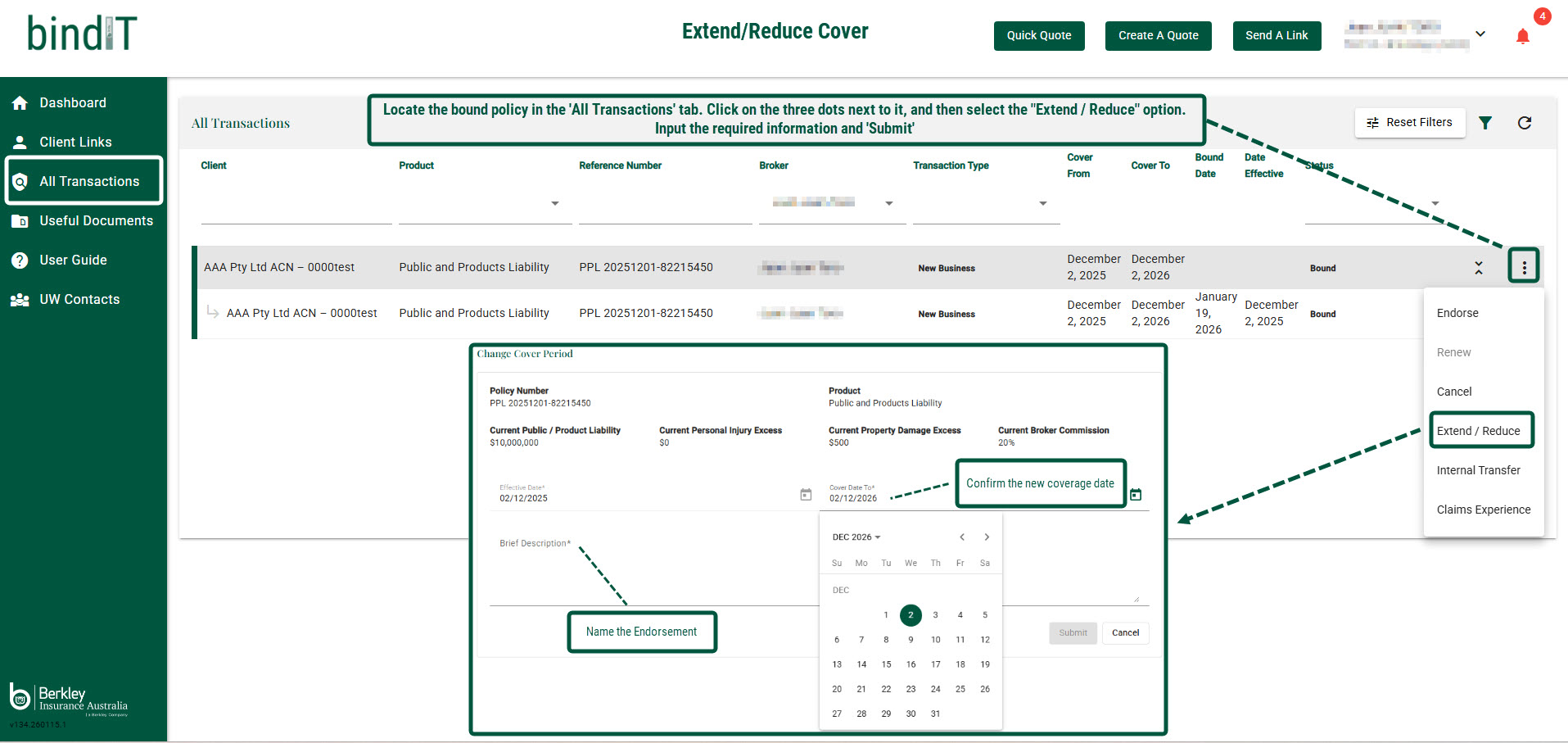The width and height of the screenshot is (1568, 743).
Task: Go to previous month in calendar
Action: pyautogui.click(x=962, y=537)
